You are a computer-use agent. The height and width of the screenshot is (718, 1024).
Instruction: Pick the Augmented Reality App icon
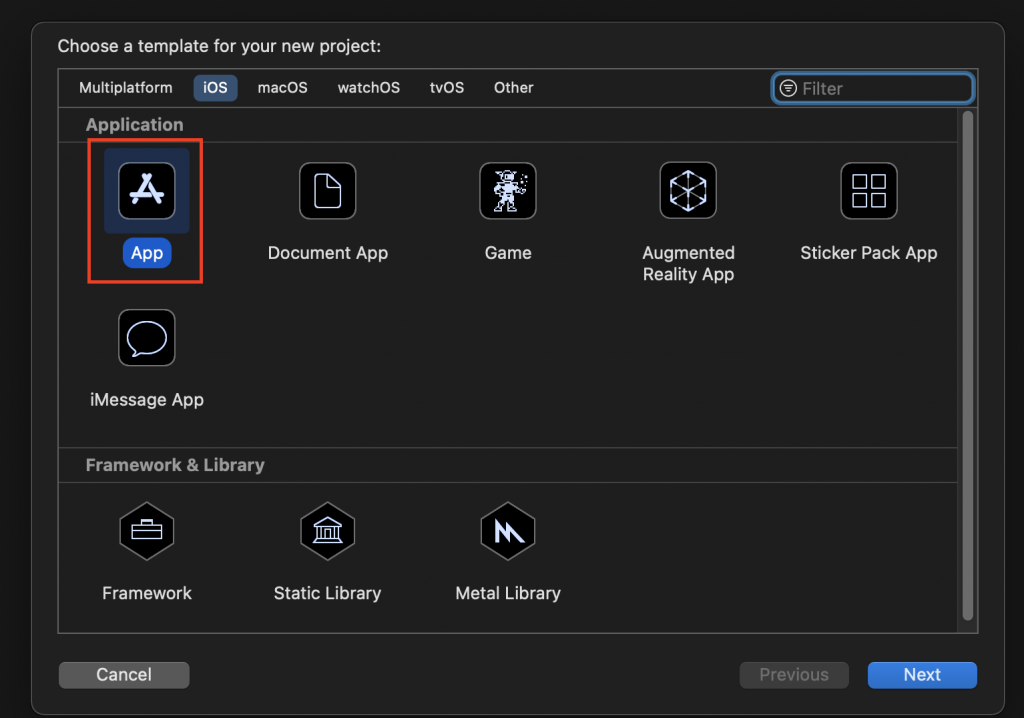[688, 191]
